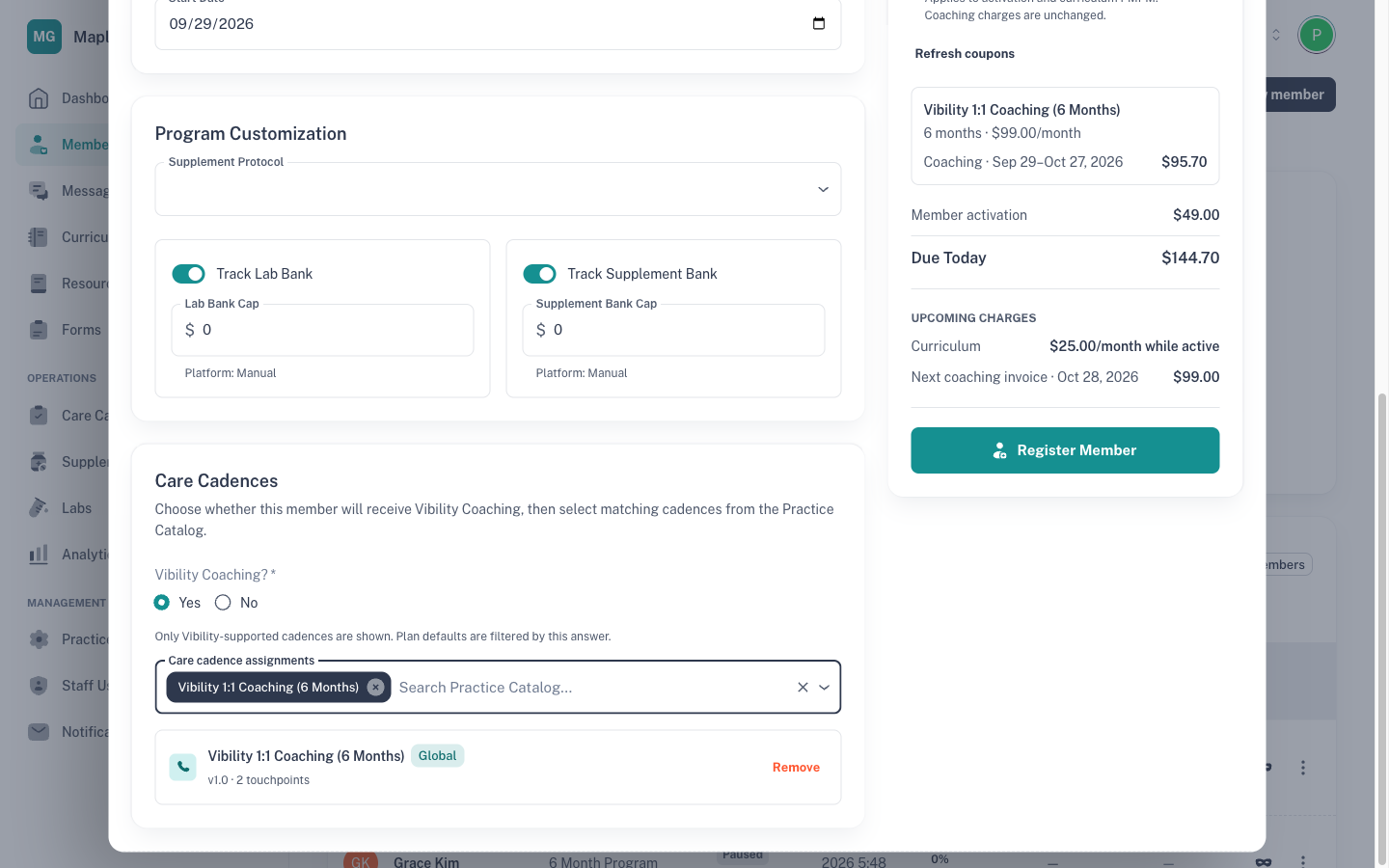This screenshot has width=1389, height=868.
Task: Click the Dashboard sidebar icon
Action: [39, 98]
